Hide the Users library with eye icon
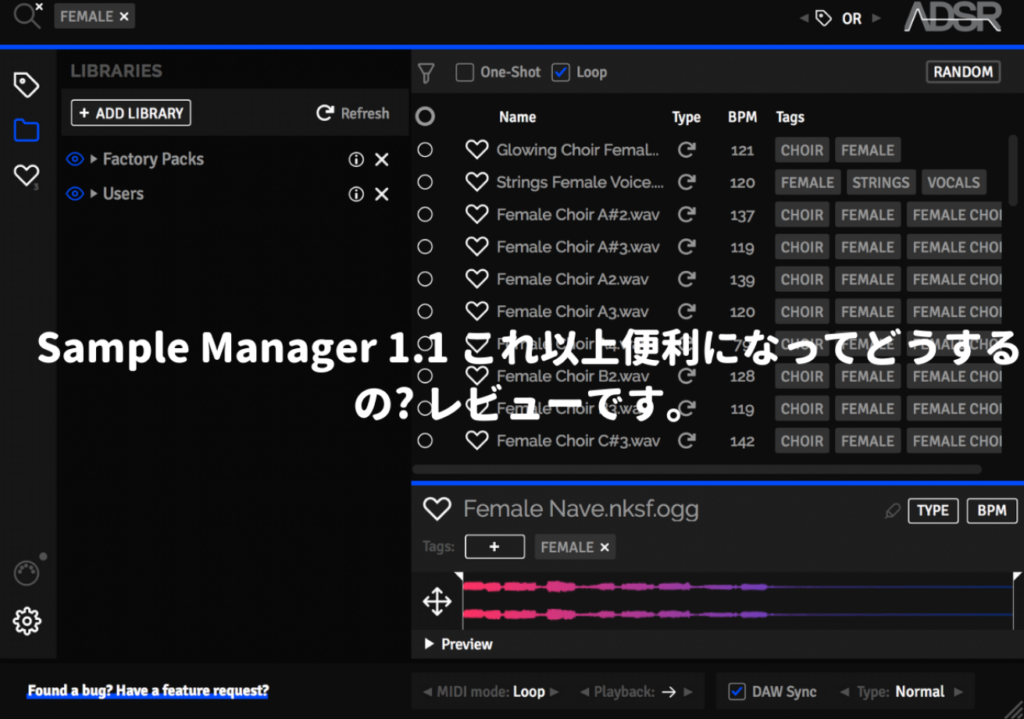 pyautogui.click(x=74, y=194)
